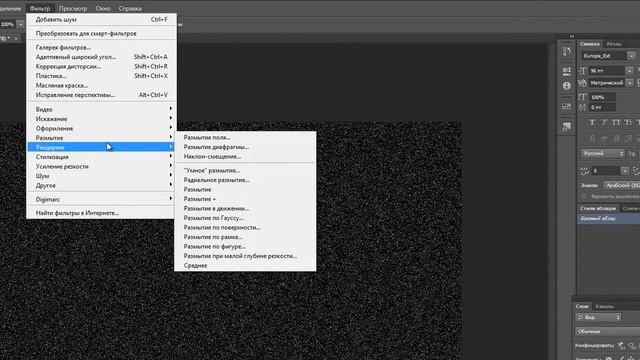Choose "Умное" размытие from submenu
Image resolution: width=640 pixels, height=360 pixels.
pyautogui.click(x=245, y=171)
